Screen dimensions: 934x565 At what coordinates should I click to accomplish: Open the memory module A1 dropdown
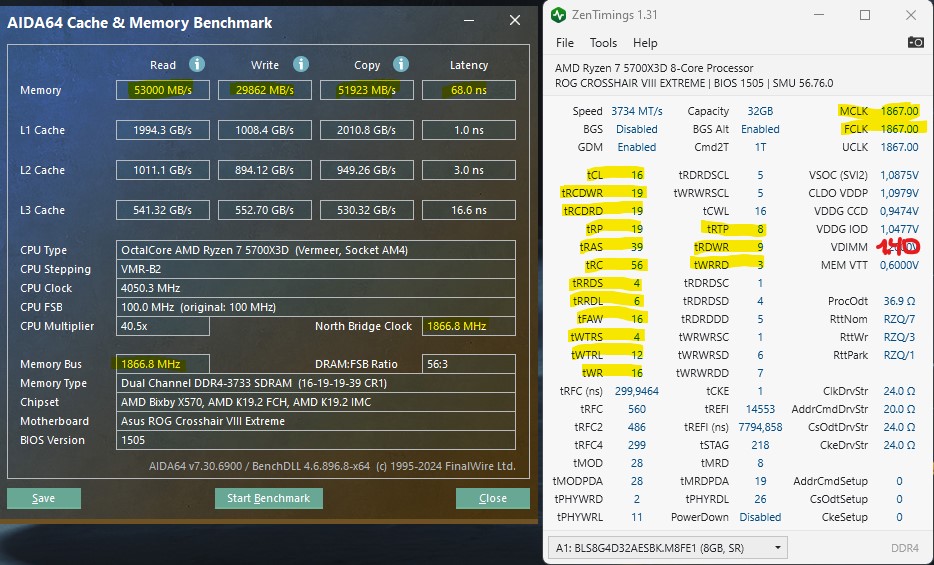click(x=667, y=548)
